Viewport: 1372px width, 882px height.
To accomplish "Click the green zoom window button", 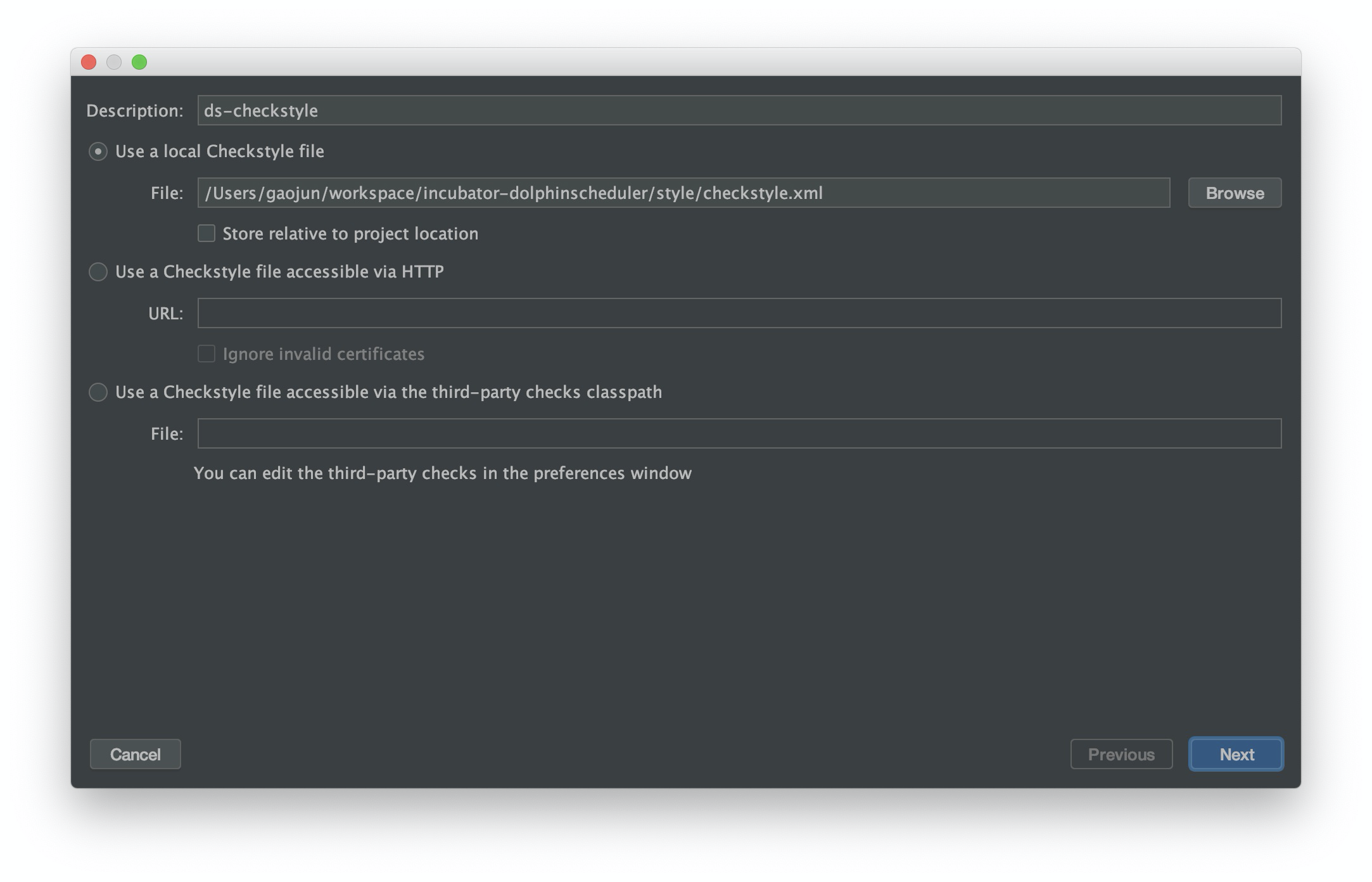I will (x=139, y=62).
